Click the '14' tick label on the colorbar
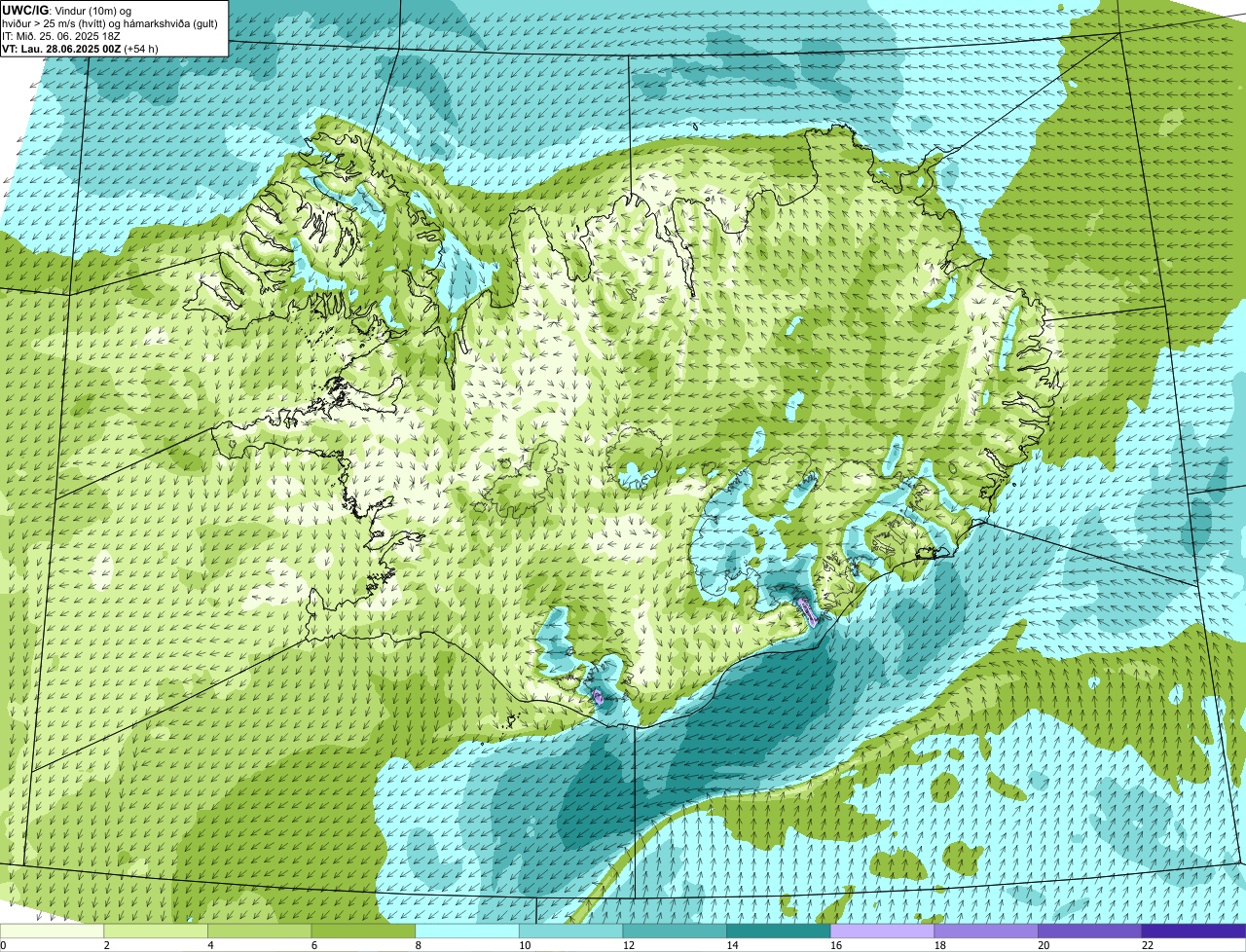This screenshot has width=1246, height=952. (x=732, y=945)
